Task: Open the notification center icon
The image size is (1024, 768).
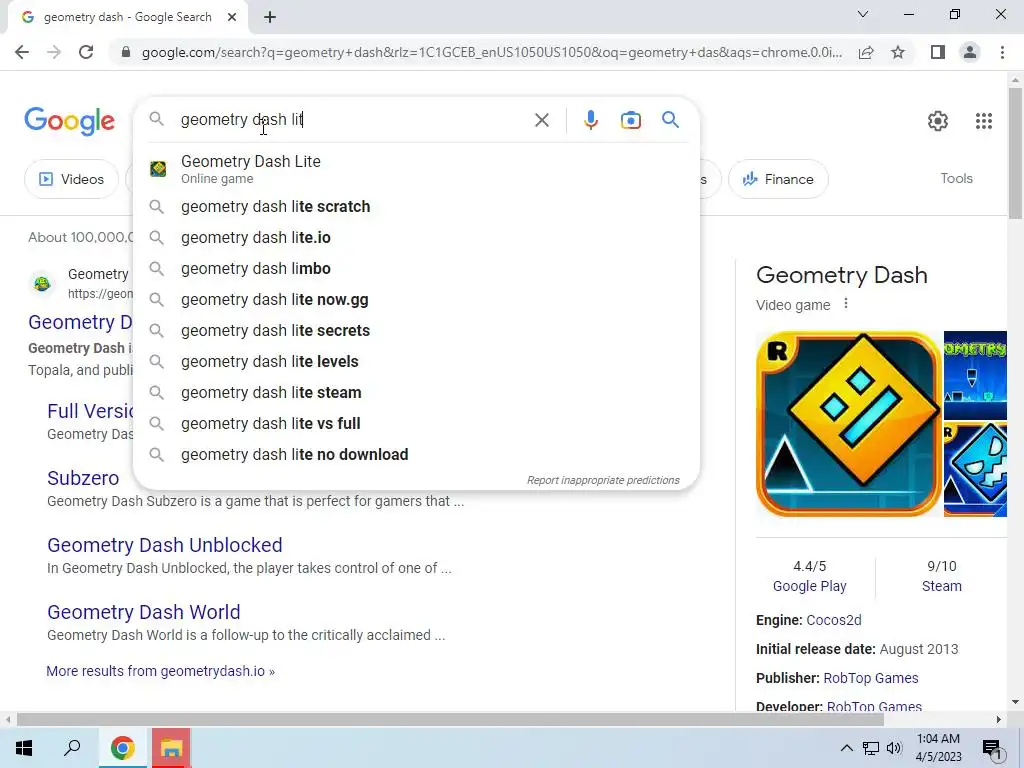Action: coord(992,748)
